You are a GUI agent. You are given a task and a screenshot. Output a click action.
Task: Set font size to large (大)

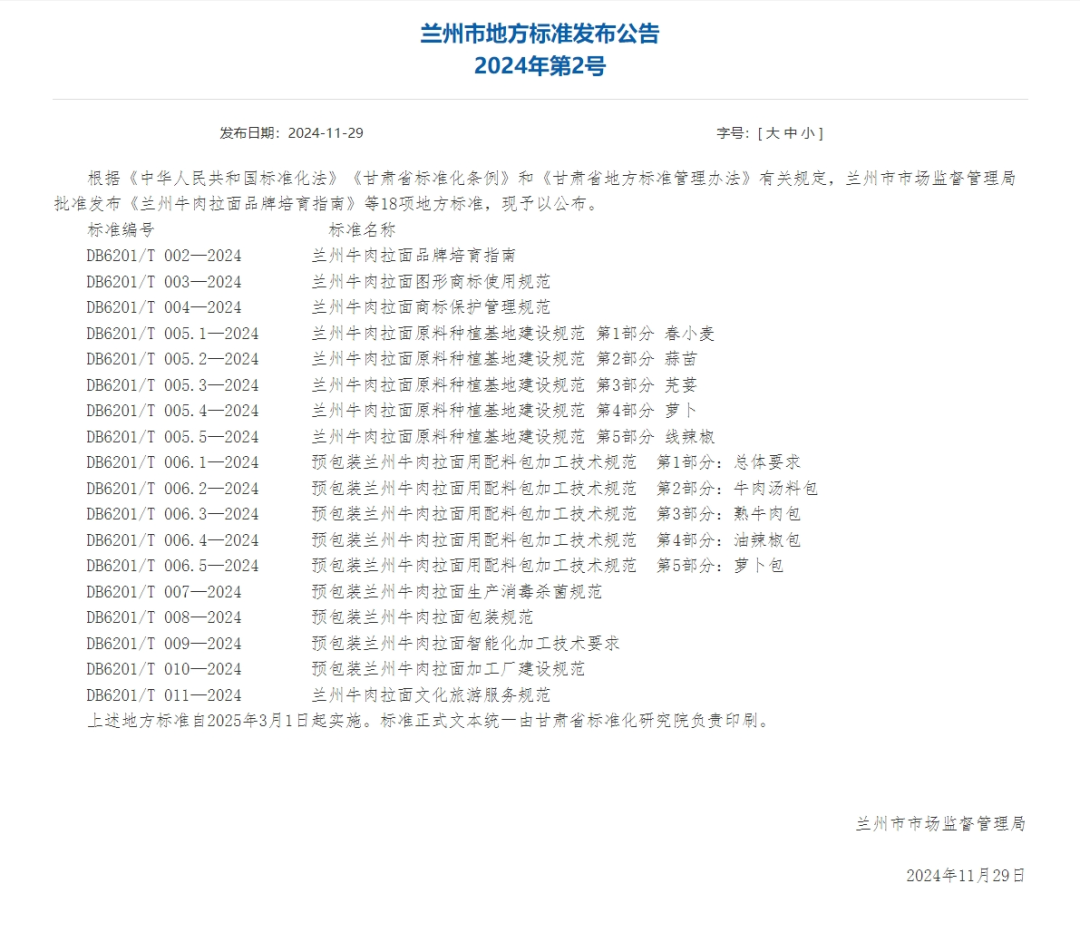point(773,133)
